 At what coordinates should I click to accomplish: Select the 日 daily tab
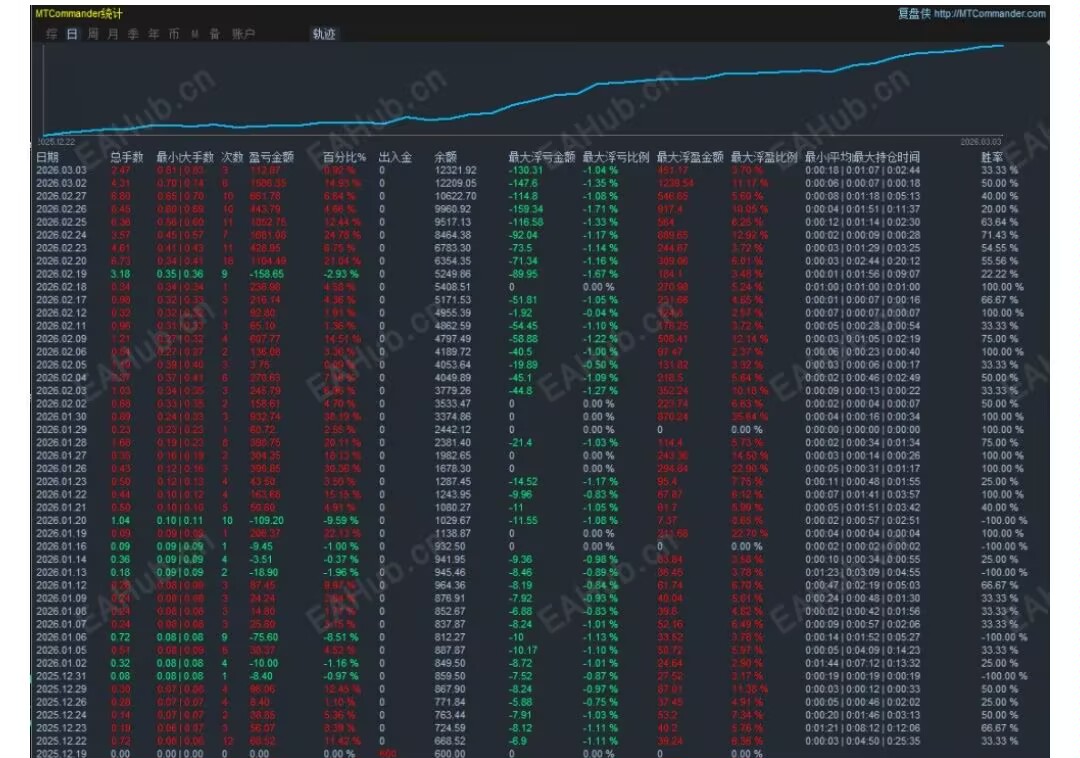(x=72, y=34)
